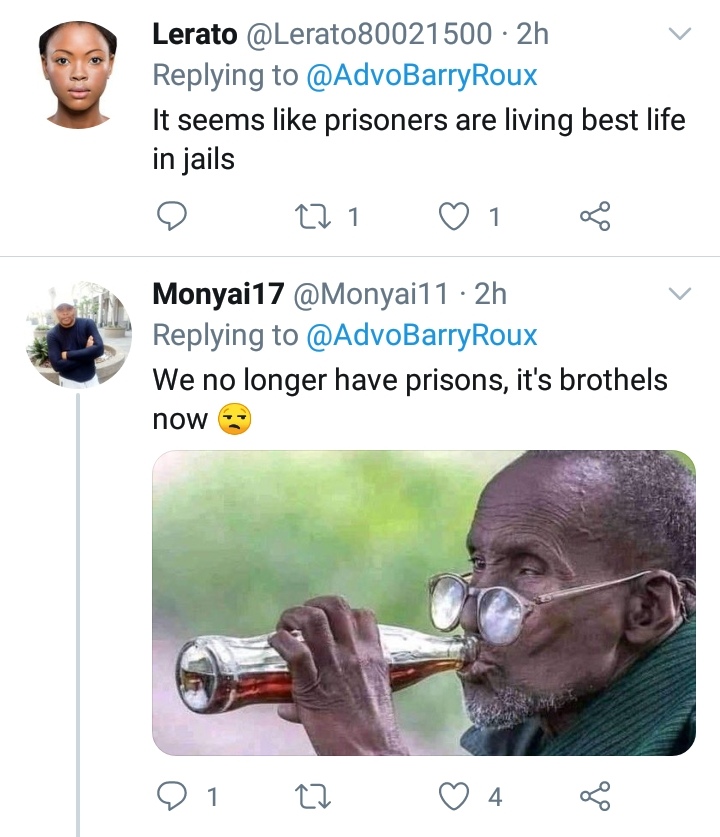Open the Monyai17 display name
This screenshot has width=720, height=837.
coord(217,294)
